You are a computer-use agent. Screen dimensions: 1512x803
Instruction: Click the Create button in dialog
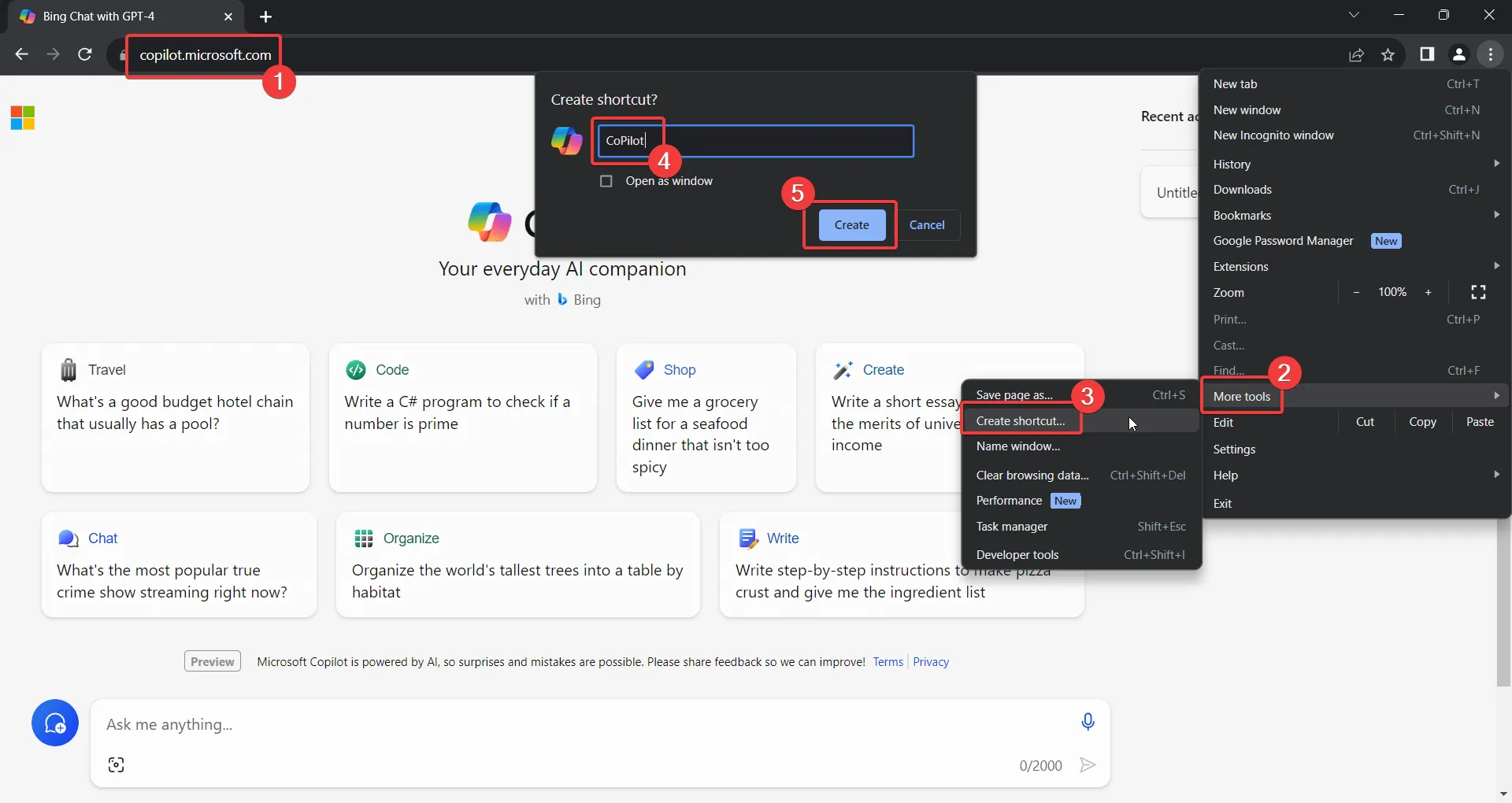coord(851,225)
